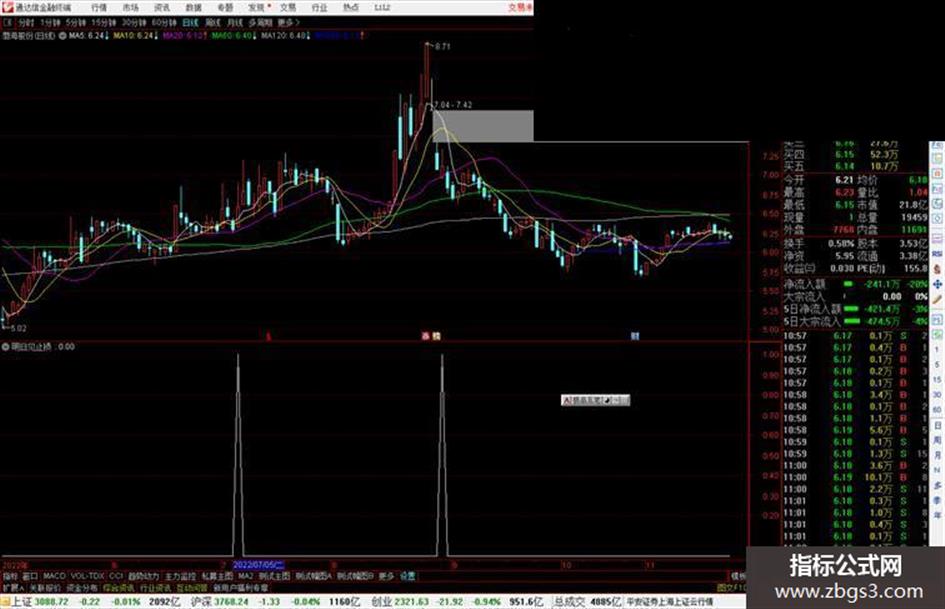Screen dimensions: 945x609
Task: Click the 通达信 app logo icon
Action: pos(7,7)
